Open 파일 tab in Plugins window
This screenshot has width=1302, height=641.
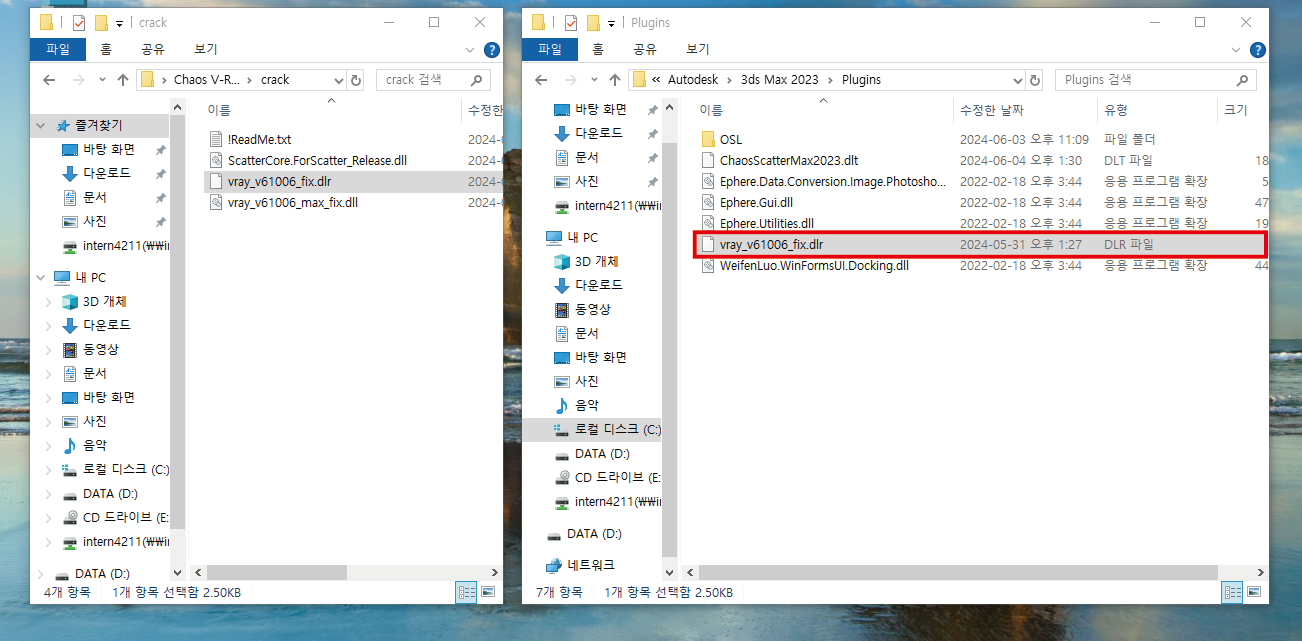(550, 49)
